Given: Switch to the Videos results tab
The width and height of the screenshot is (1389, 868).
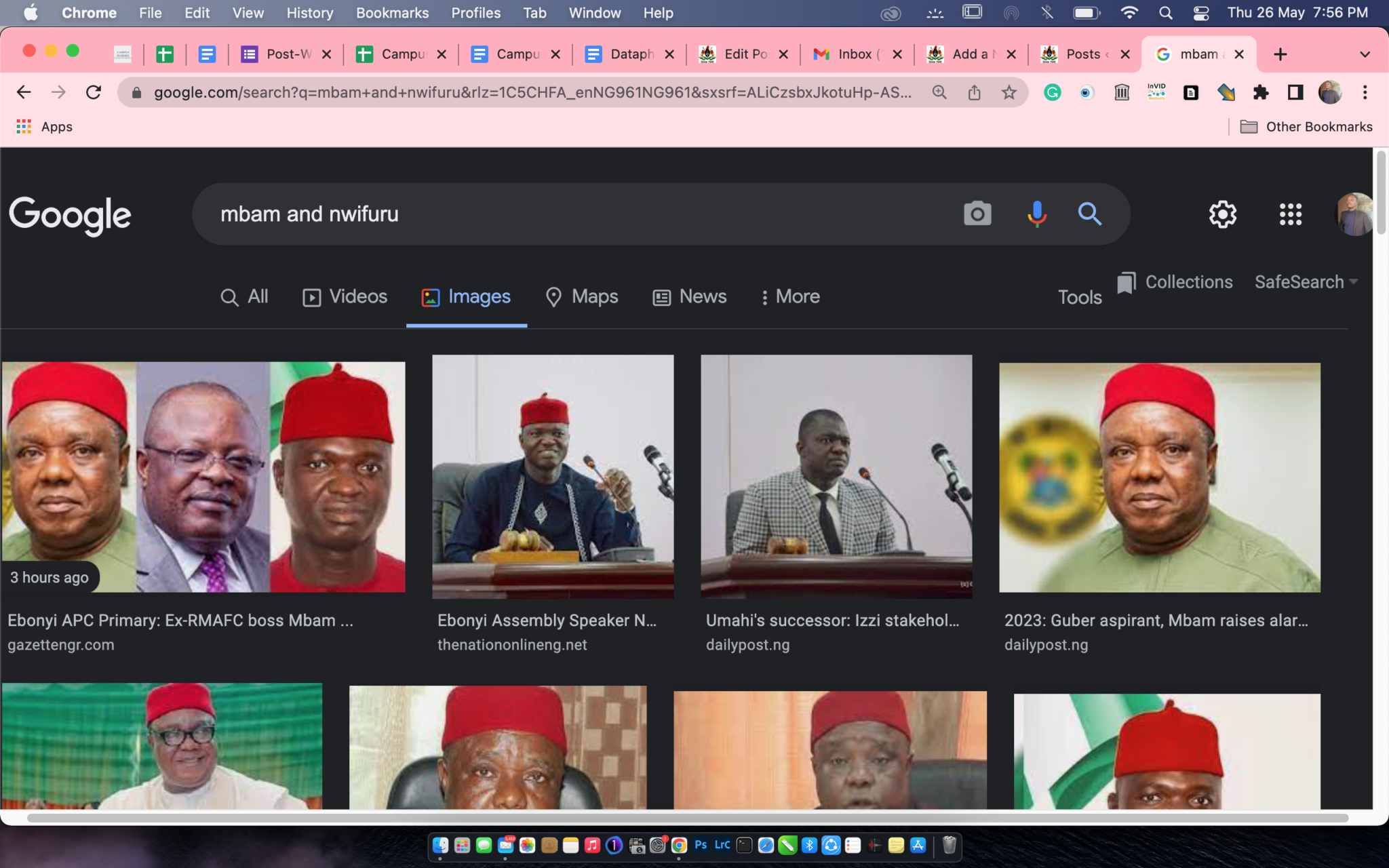Looking at the screenshot, I should pos(345,296).
